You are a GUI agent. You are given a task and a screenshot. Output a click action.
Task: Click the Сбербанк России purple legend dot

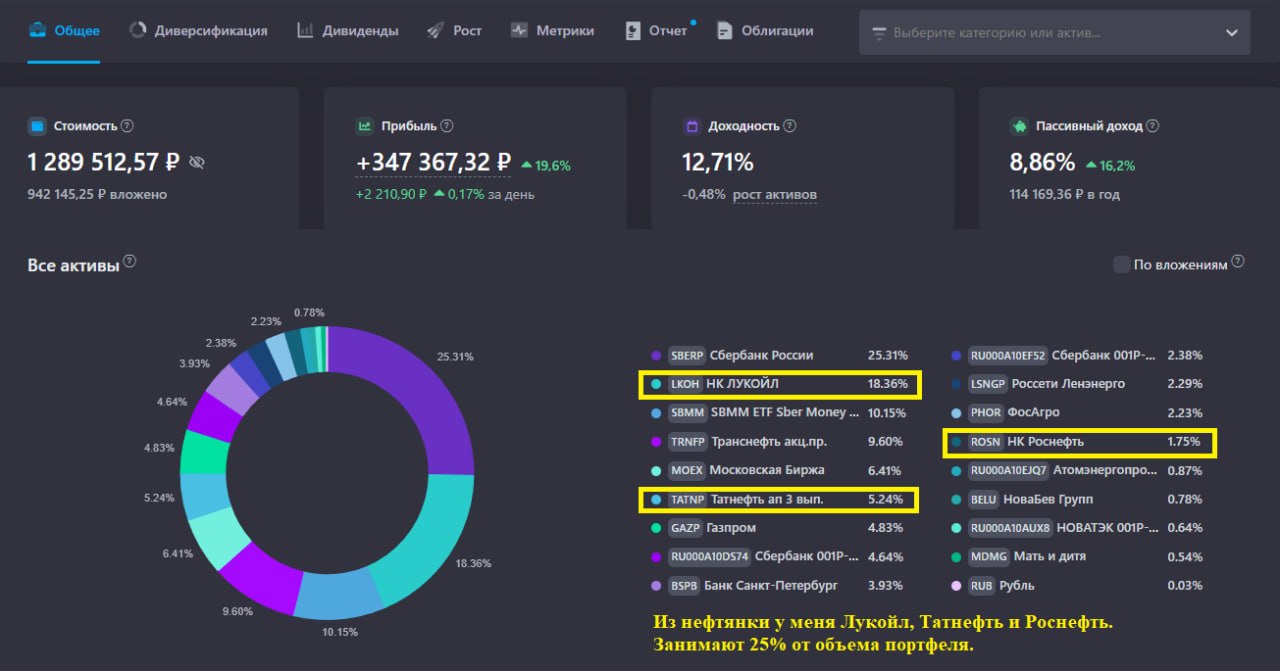(656, 355)
